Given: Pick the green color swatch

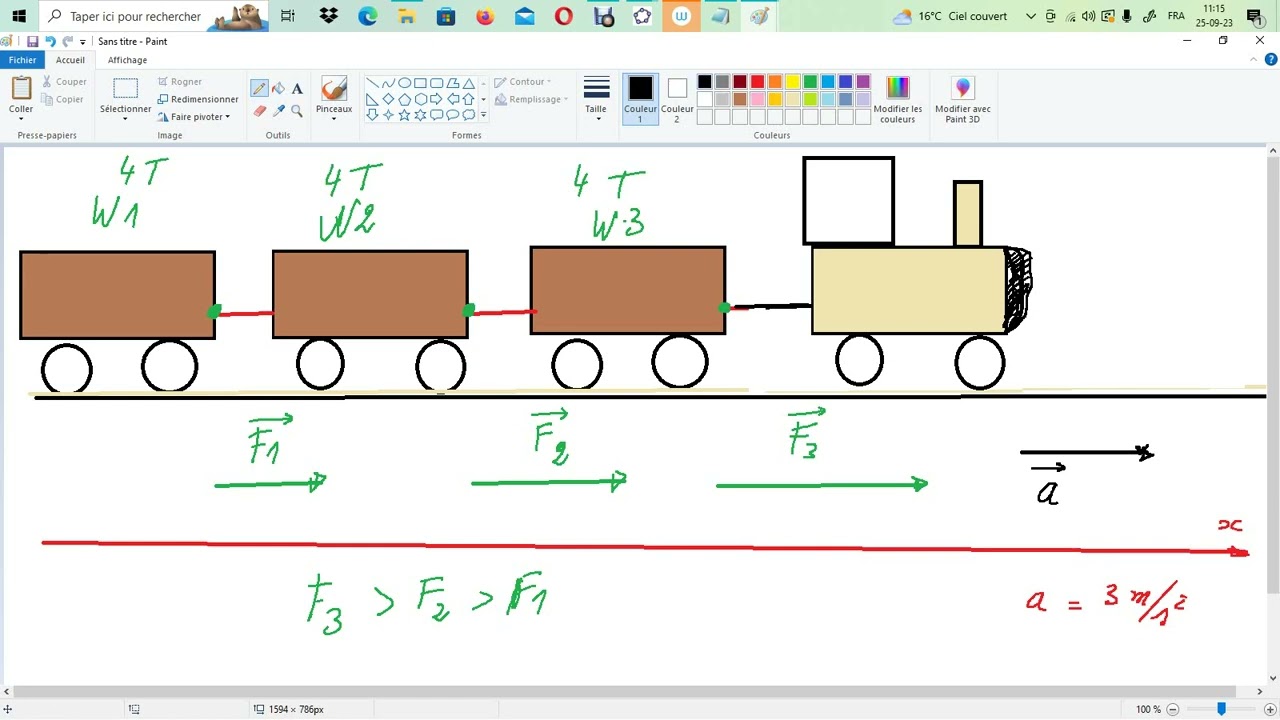Looking at the screenshot, I should coord(810,82).
